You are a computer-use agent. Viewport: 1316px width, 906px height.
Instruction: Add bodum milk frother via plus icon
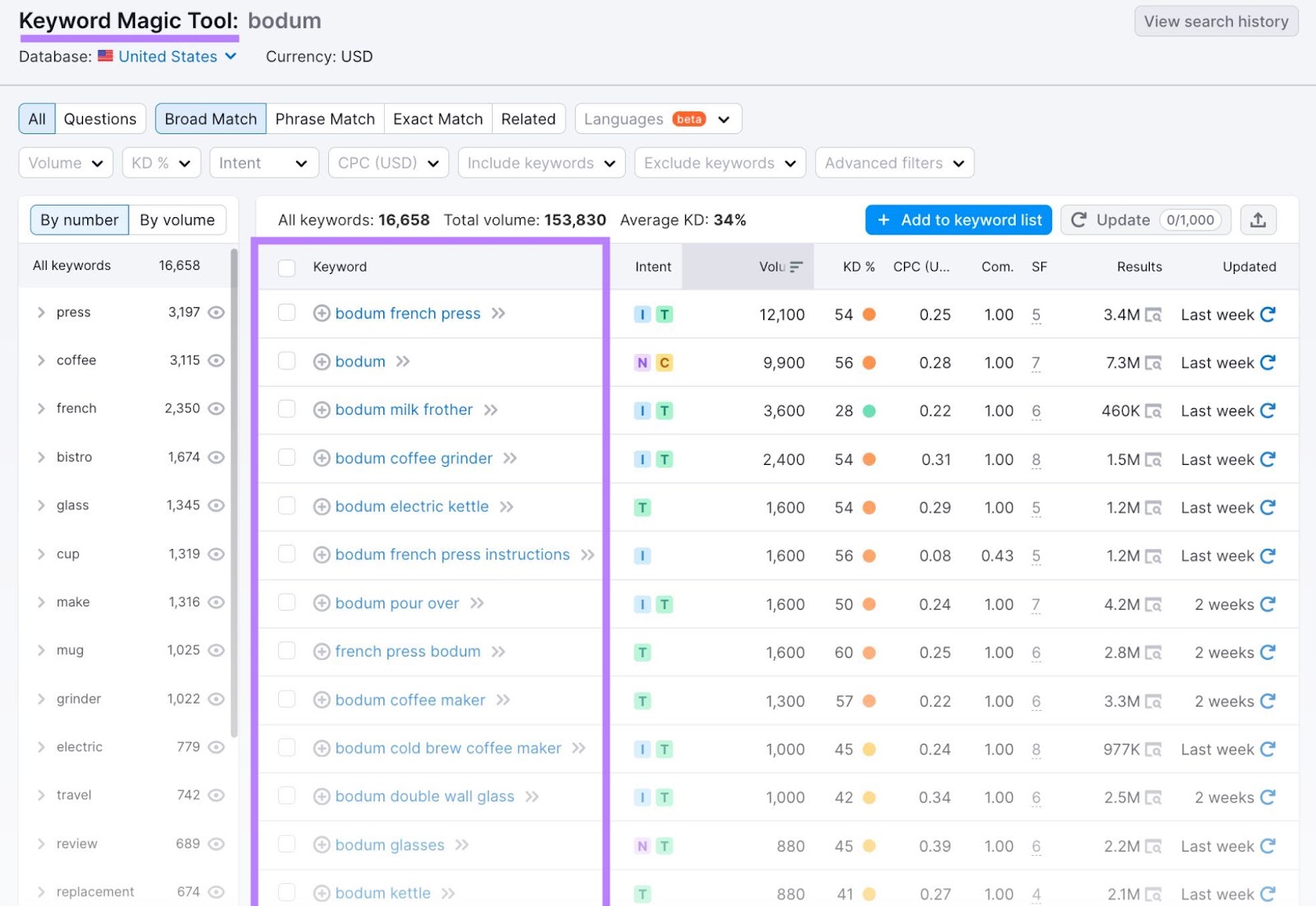(x=322, y=410)
